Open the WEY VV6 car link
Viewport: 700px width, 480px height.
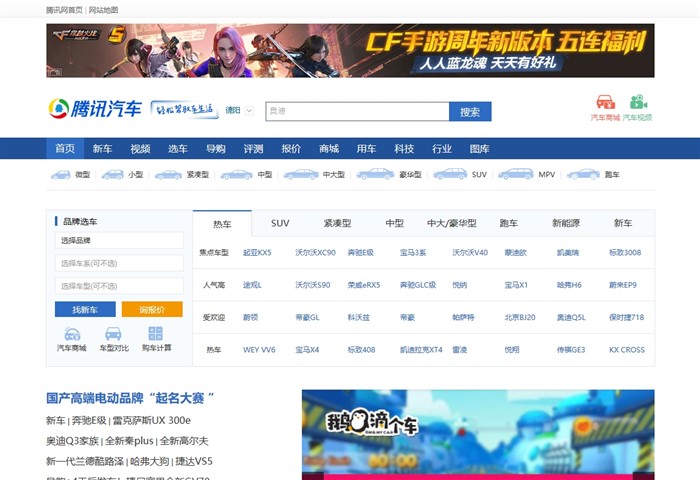tap(259, 350)
